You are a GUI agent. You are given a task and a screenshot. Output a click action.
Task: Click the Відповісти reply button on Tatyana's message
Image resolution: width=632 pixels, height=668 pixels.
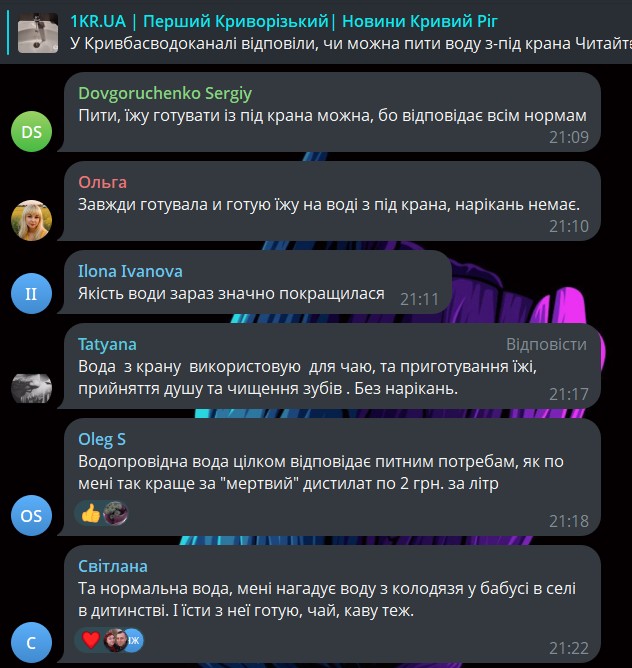pyautogui.click(x=546, y=344)
